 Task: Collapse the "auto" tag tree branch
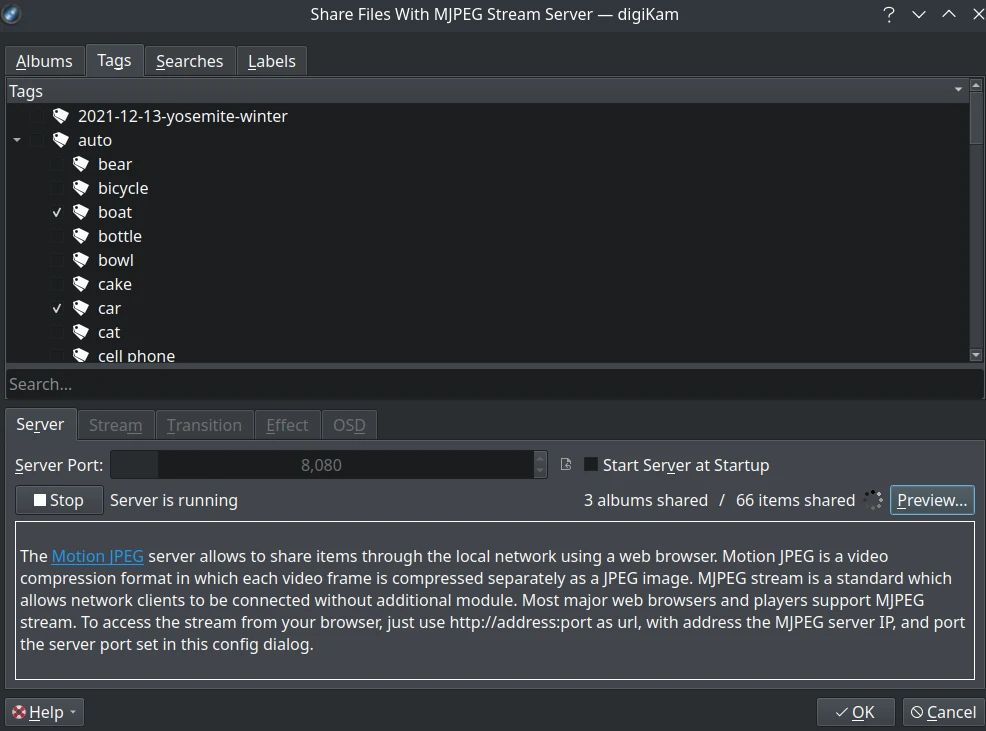[16, 140]
